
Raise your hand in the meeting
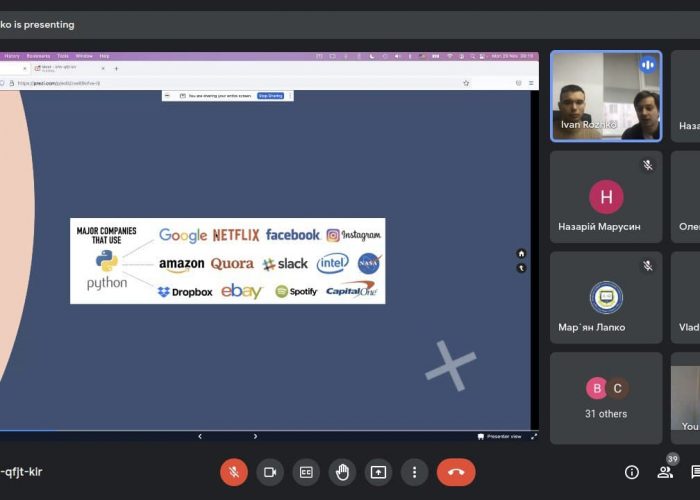[x=342, y=472]
